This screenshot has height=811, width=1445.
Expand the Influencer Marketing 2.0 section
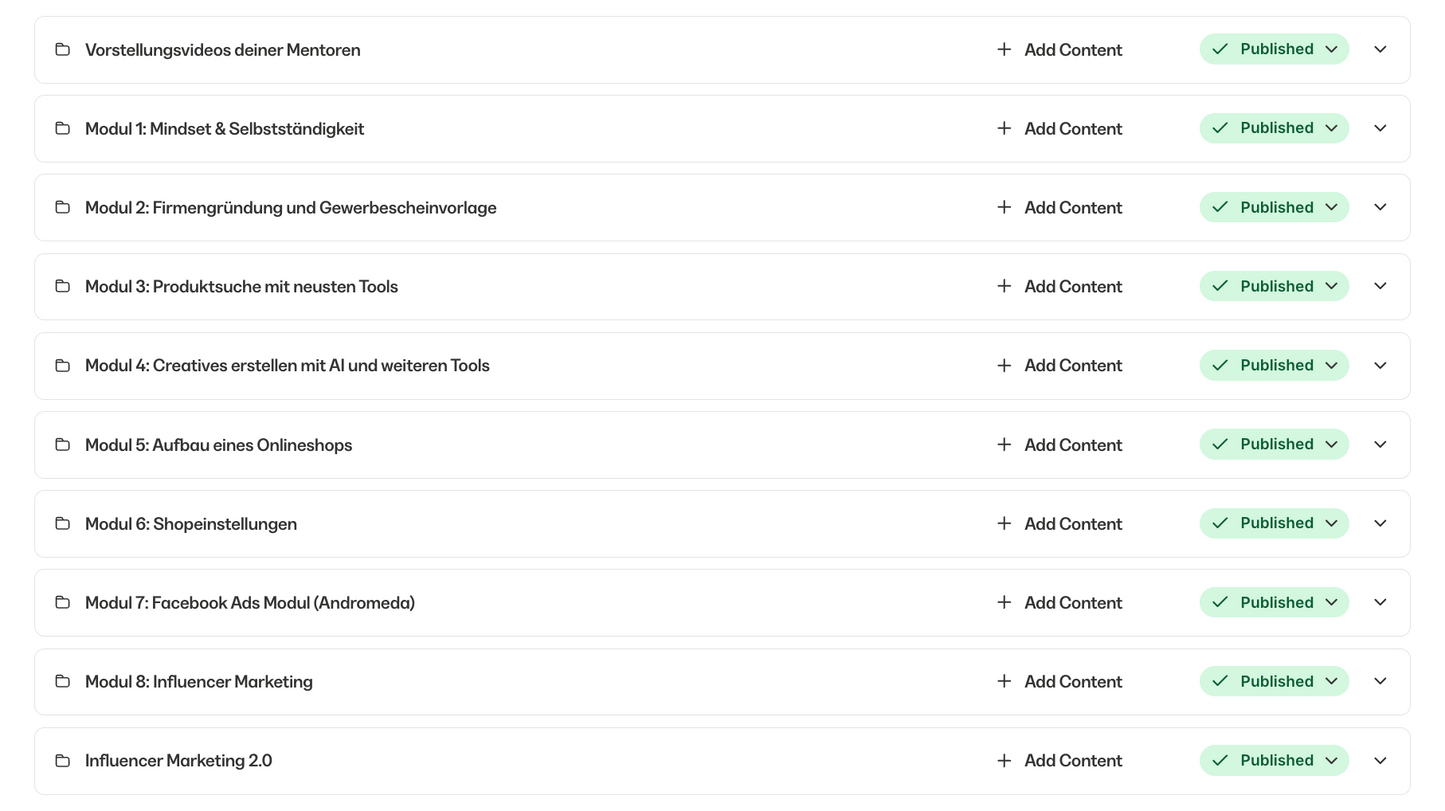(x=1380, y=760)
